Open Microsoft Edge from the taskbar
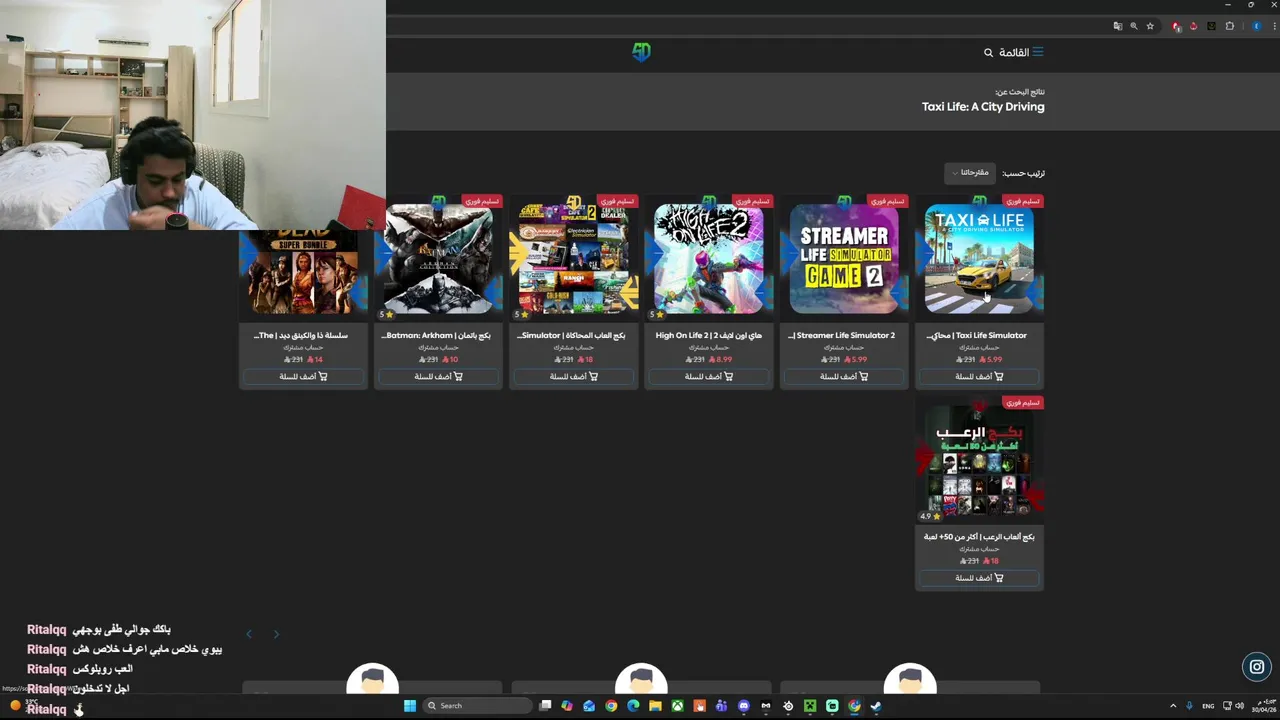Viewport: 1280px width, 720px height. [x=633, y=706]
